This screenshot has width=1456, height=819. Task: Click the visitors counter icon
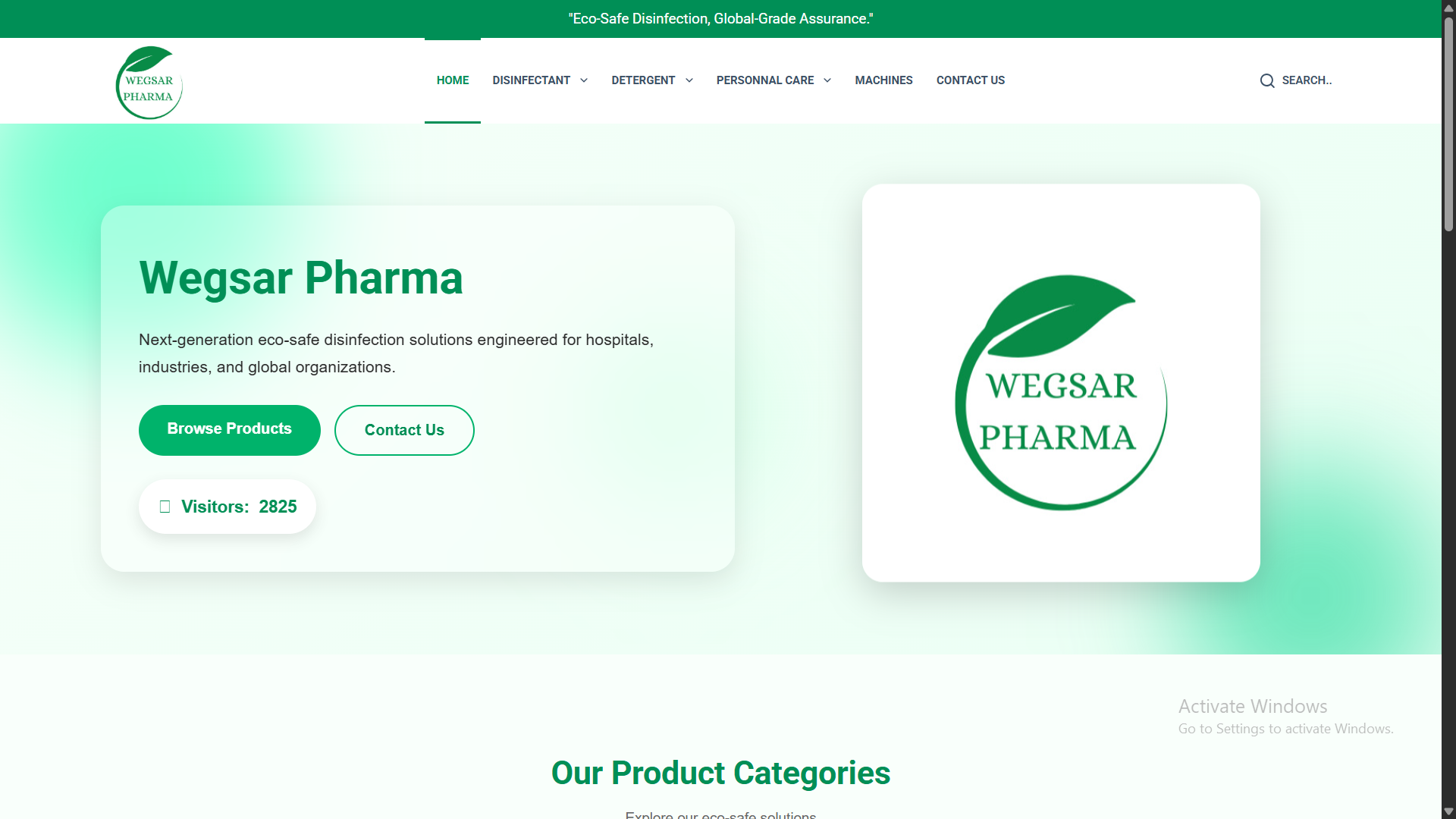165,507
